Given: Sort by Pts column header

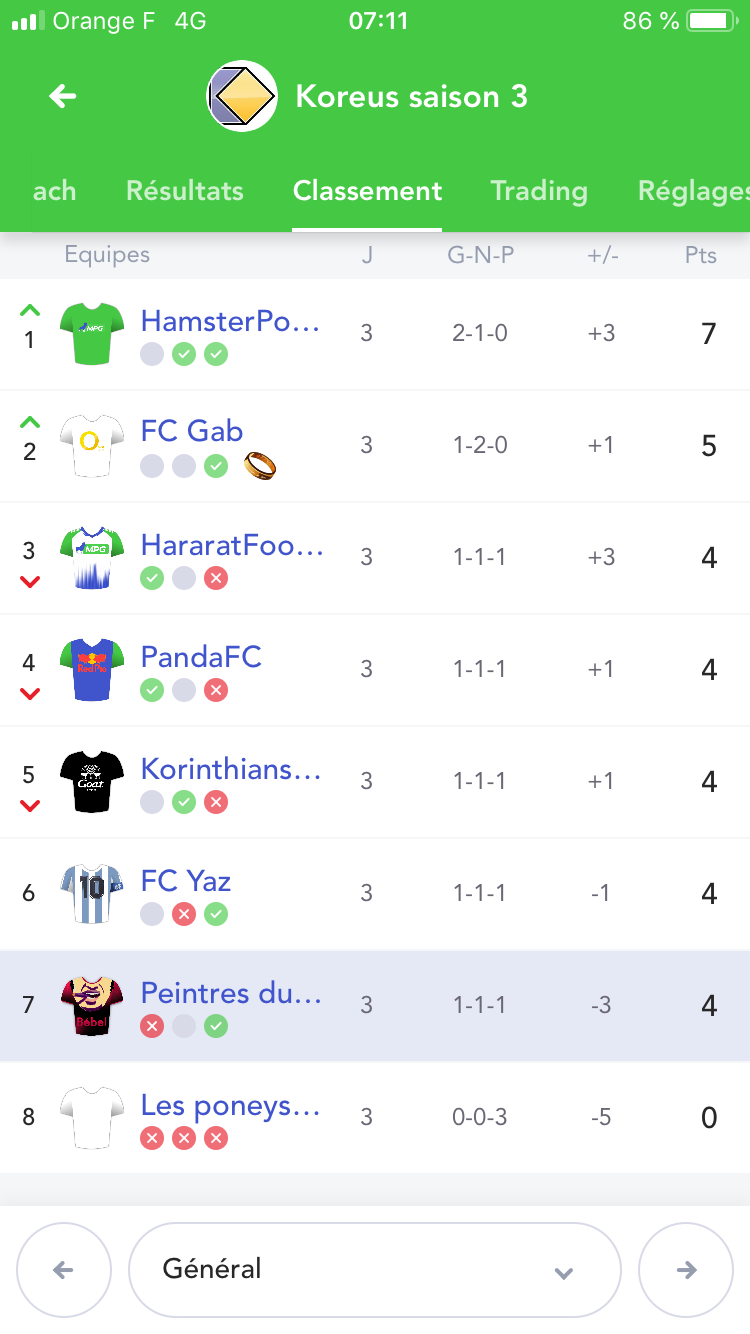Looking at the screenshot, I should [x=700, y=255].
